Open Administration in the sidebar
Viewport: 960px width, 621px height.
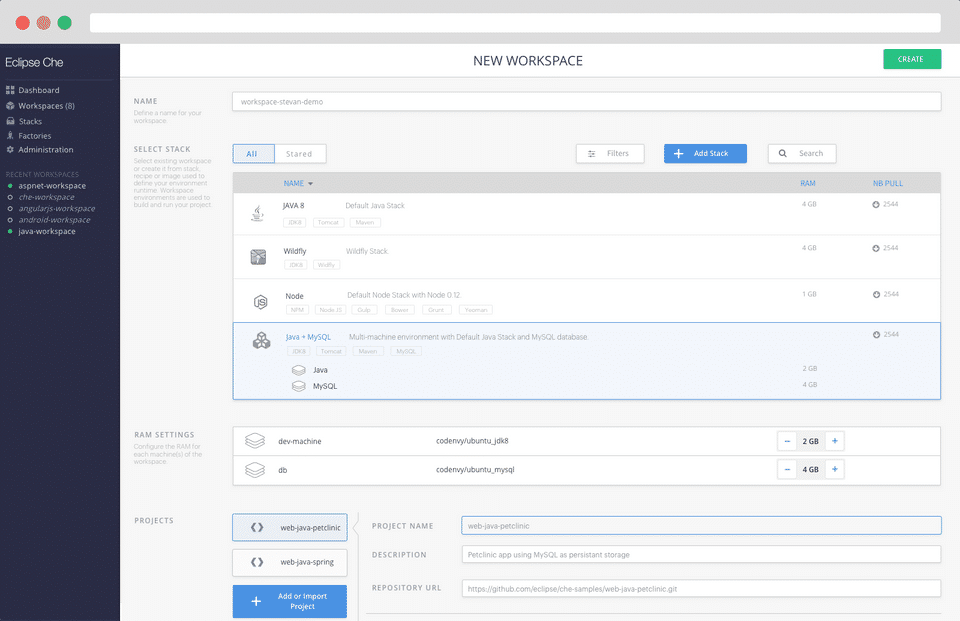[45, 149]
